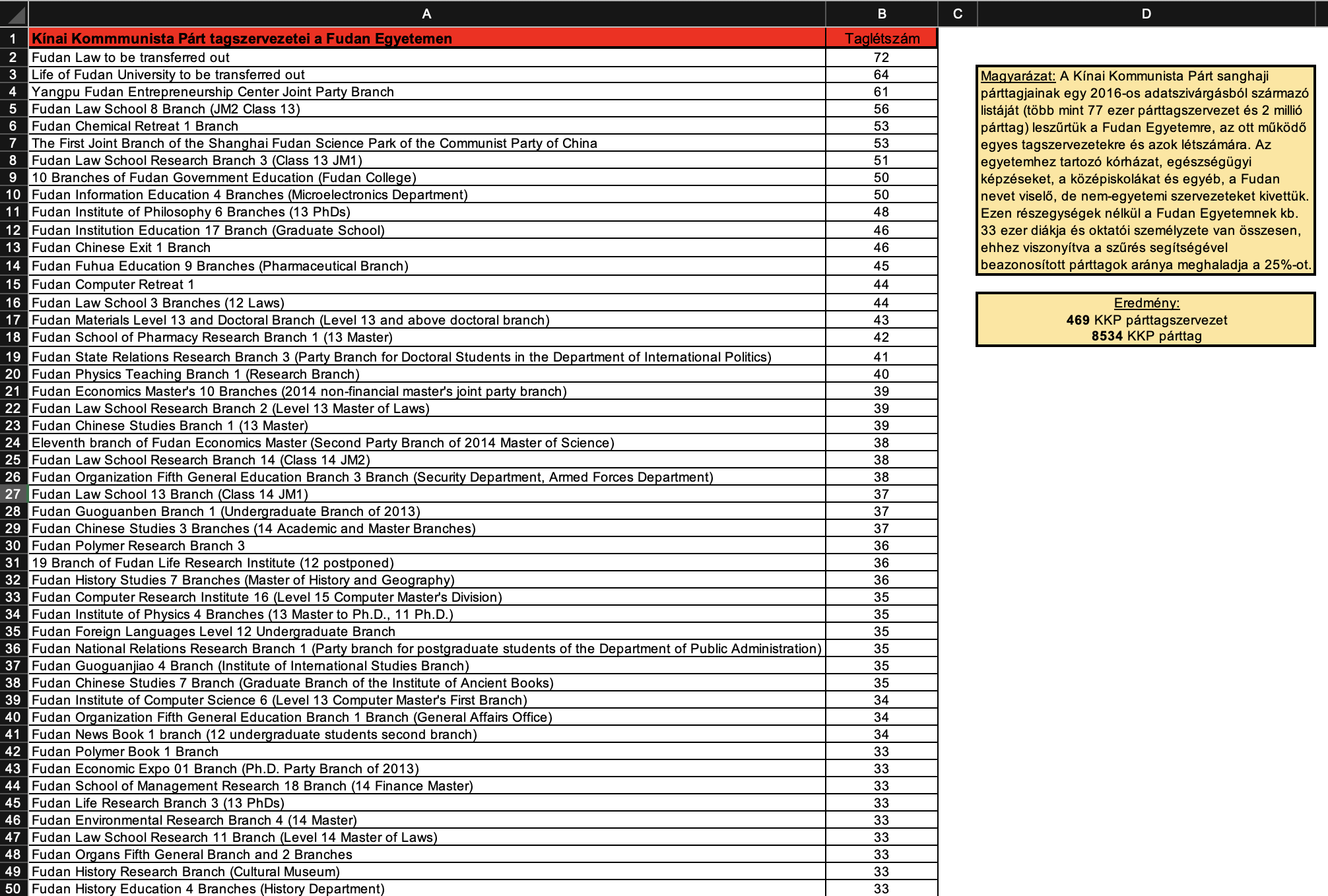
Task: Click 'The First Joint Branch of the Shanghai Fudan Science Park' cell
Action: click(x=427, y=143)
